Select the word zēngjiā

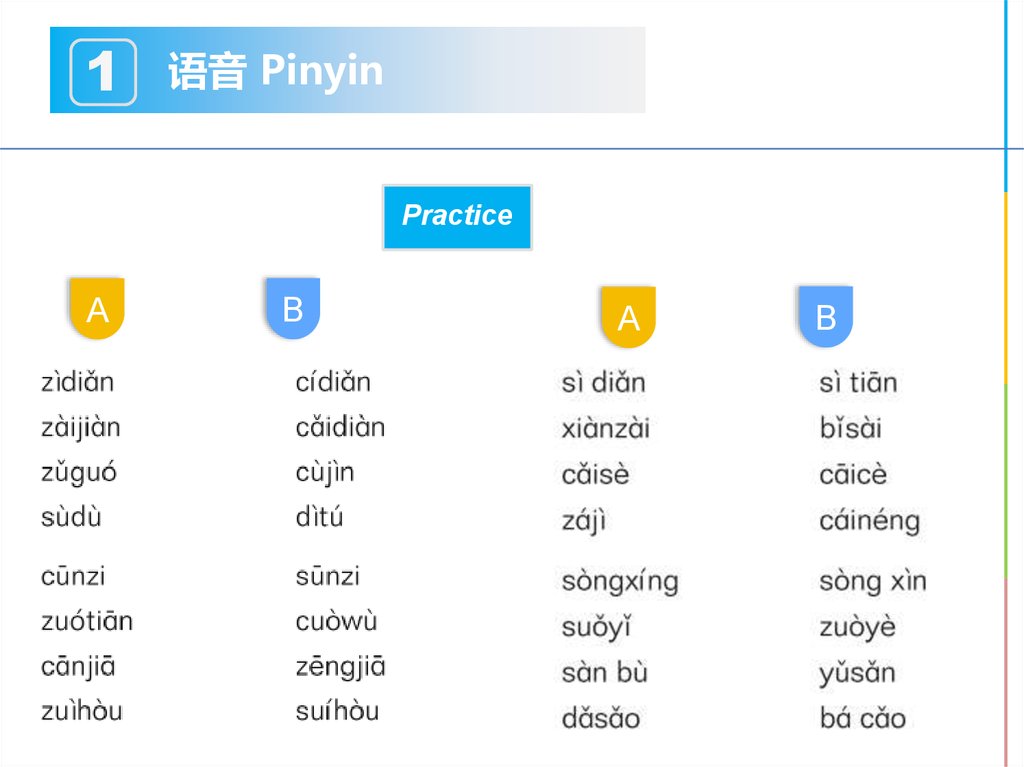coord(340,667)
